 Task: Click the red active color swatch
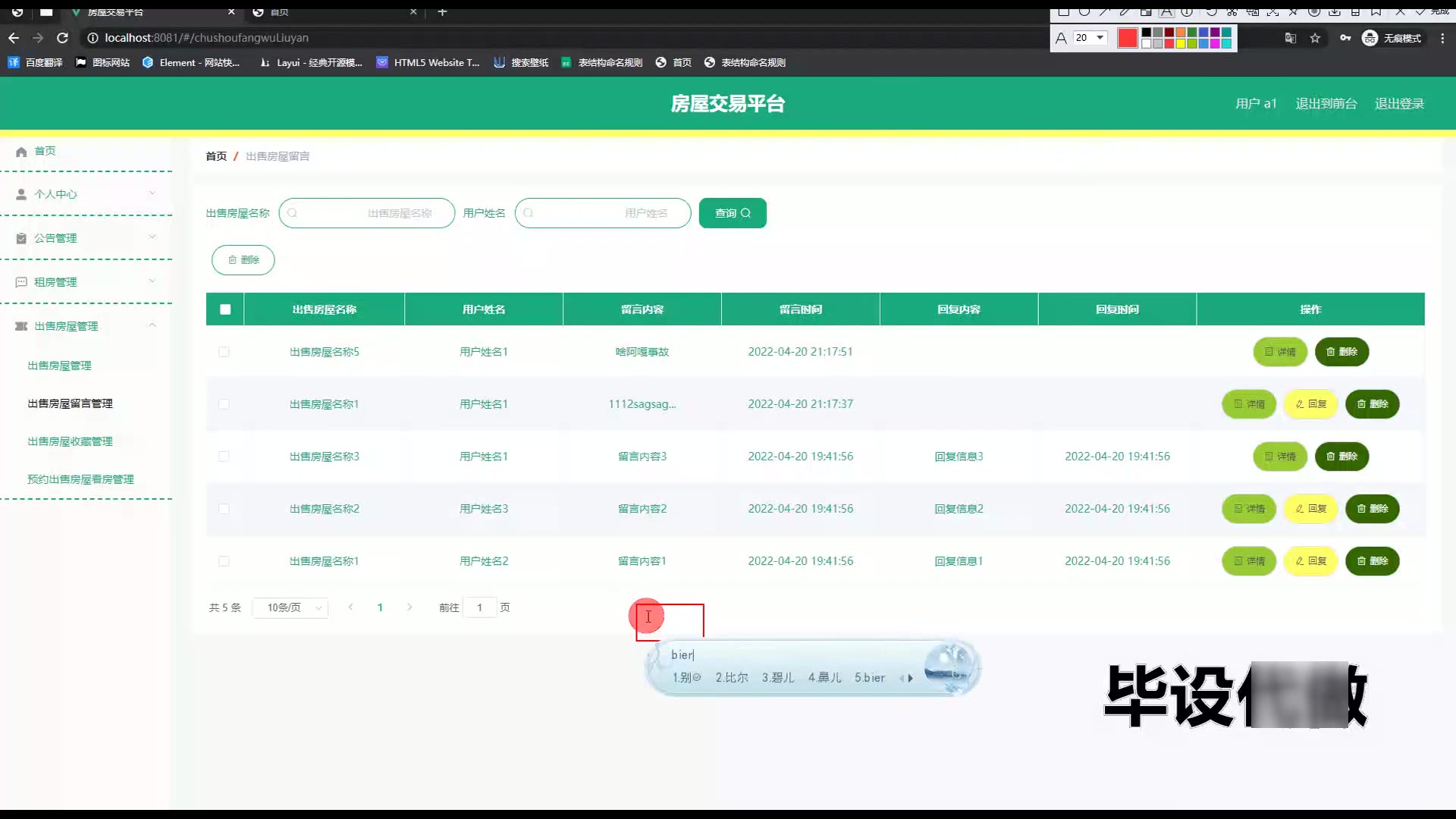pyautogui.click(x=1127, y=38)
